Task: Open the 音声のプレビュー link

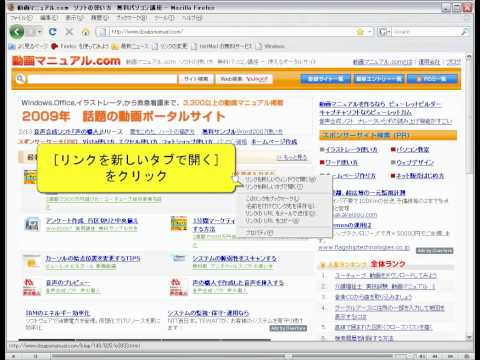Action: click(x=68, y=283)
